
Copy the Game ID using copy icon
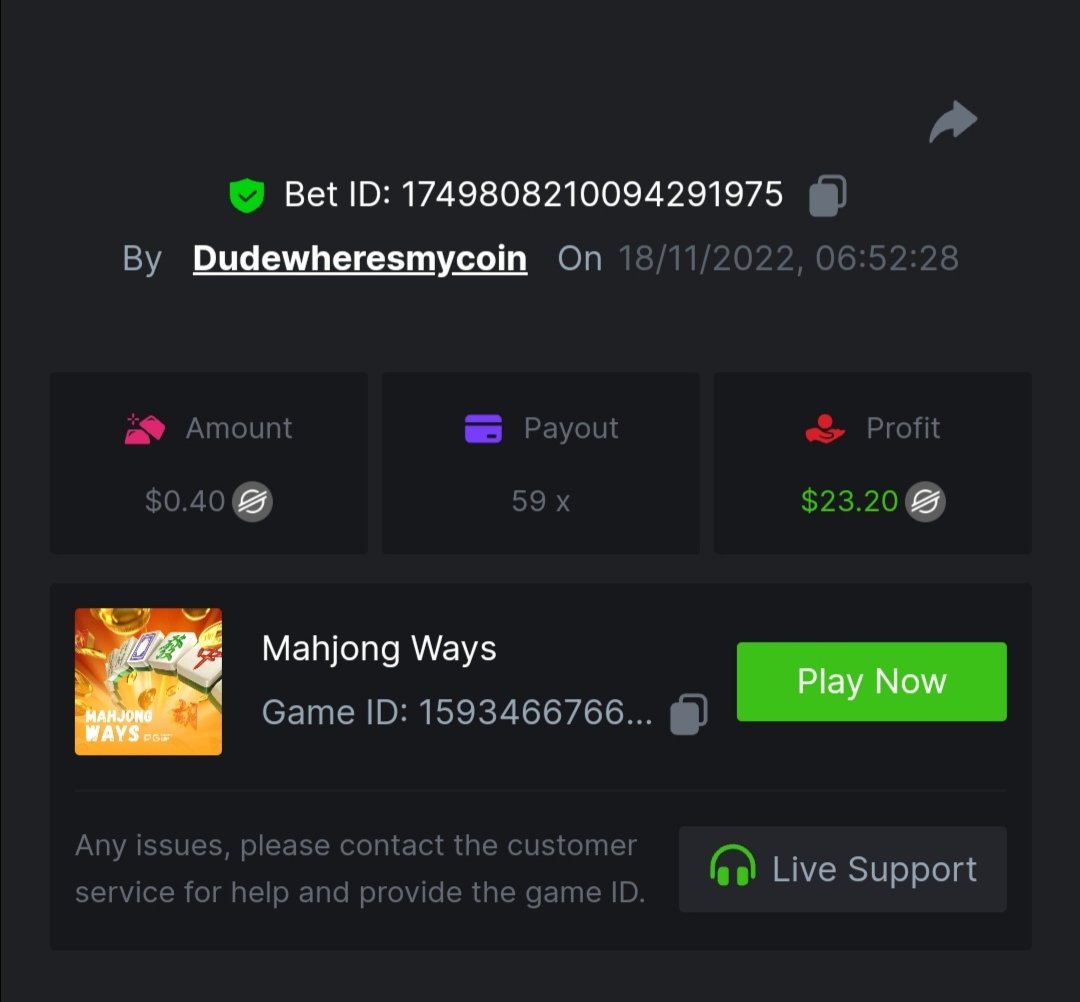[688, 713]
